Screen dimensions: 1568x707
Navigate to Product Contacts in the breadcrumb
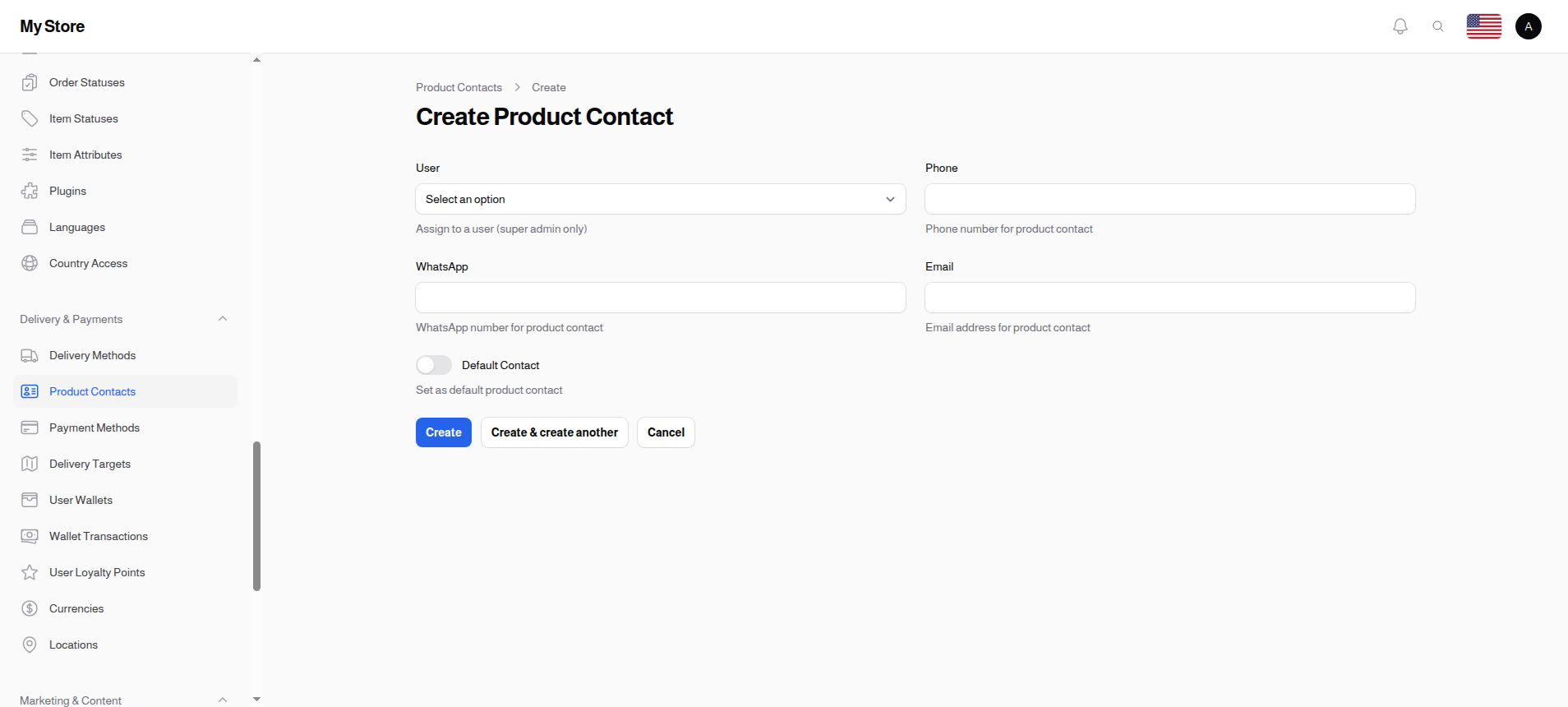[459, 87]
